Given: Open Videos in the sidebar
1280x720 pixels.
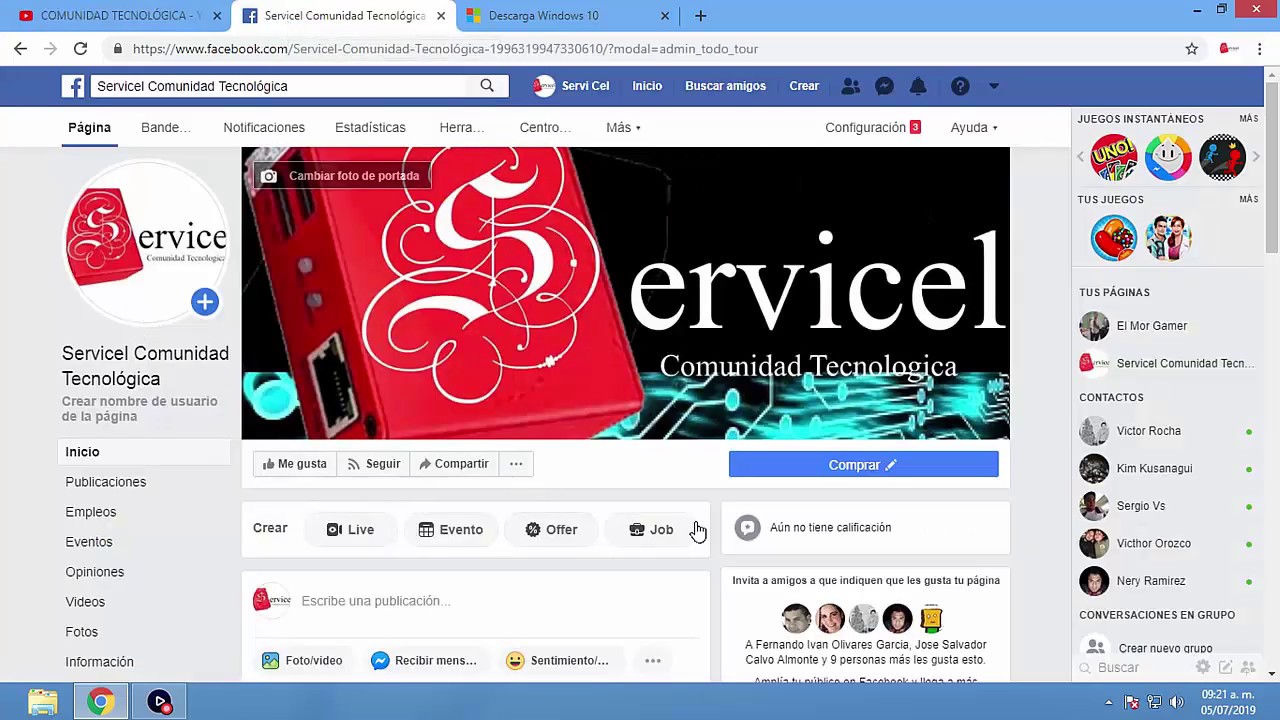Looking at the screenshot, I should coord(85,602).
